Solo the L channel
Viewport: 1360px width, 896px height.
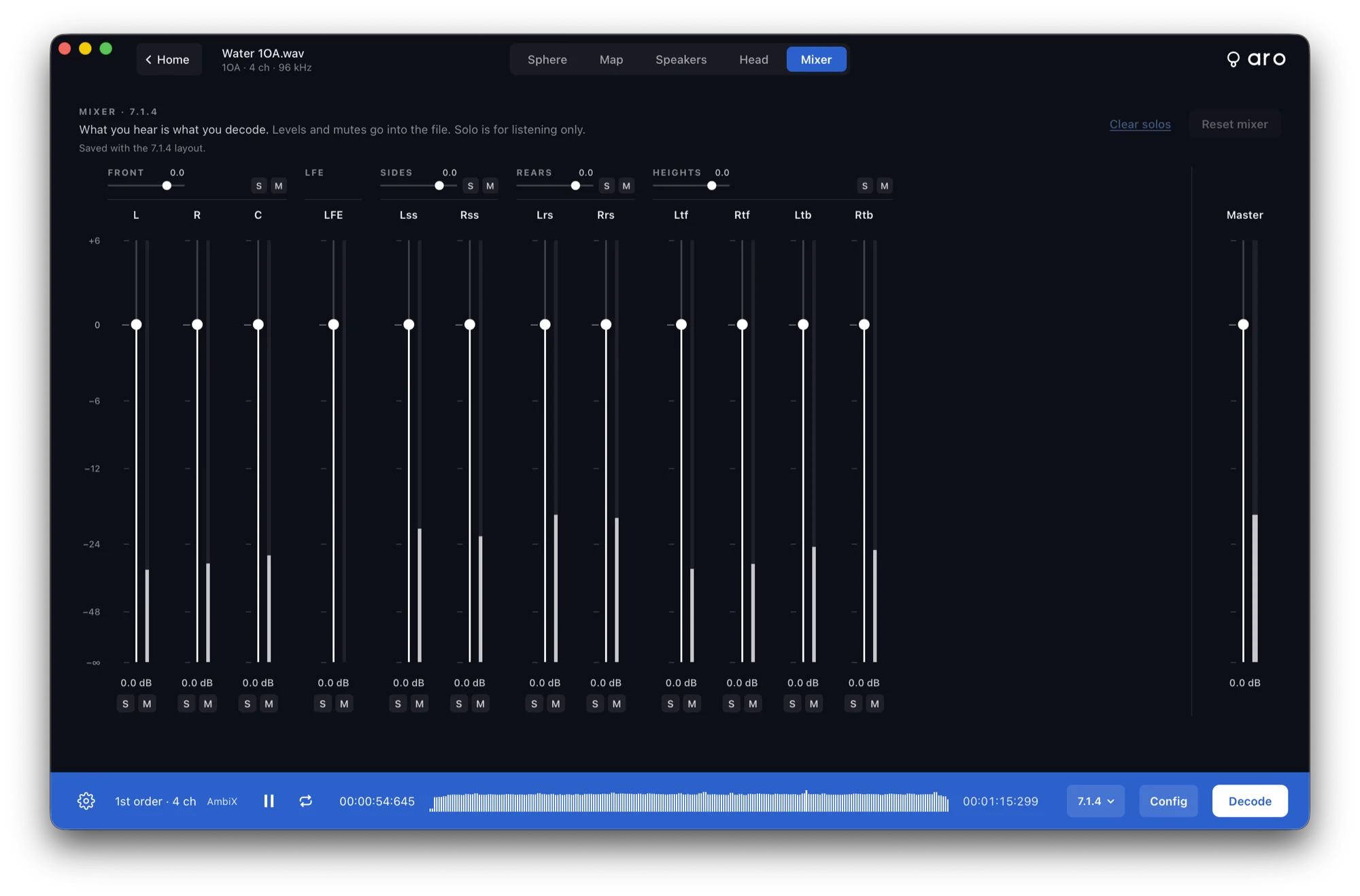(x=125, y=704)
